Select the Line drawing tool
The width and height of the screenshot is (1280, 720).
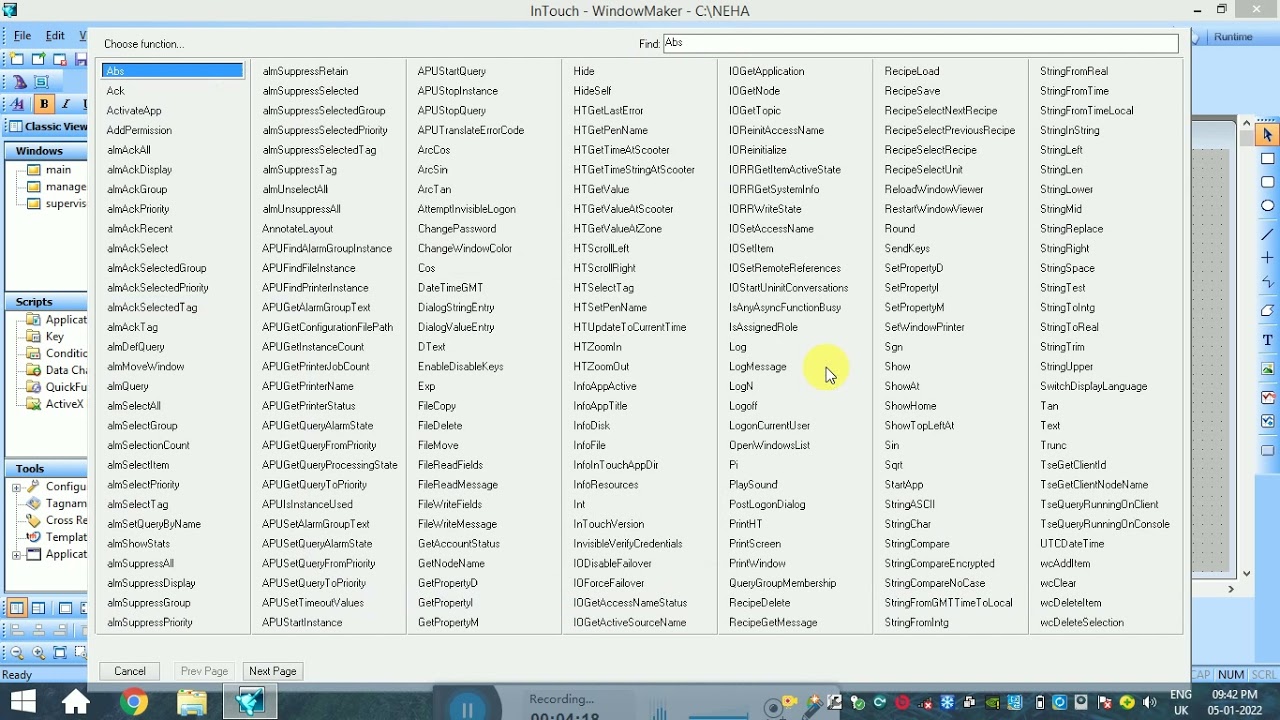1267,234
